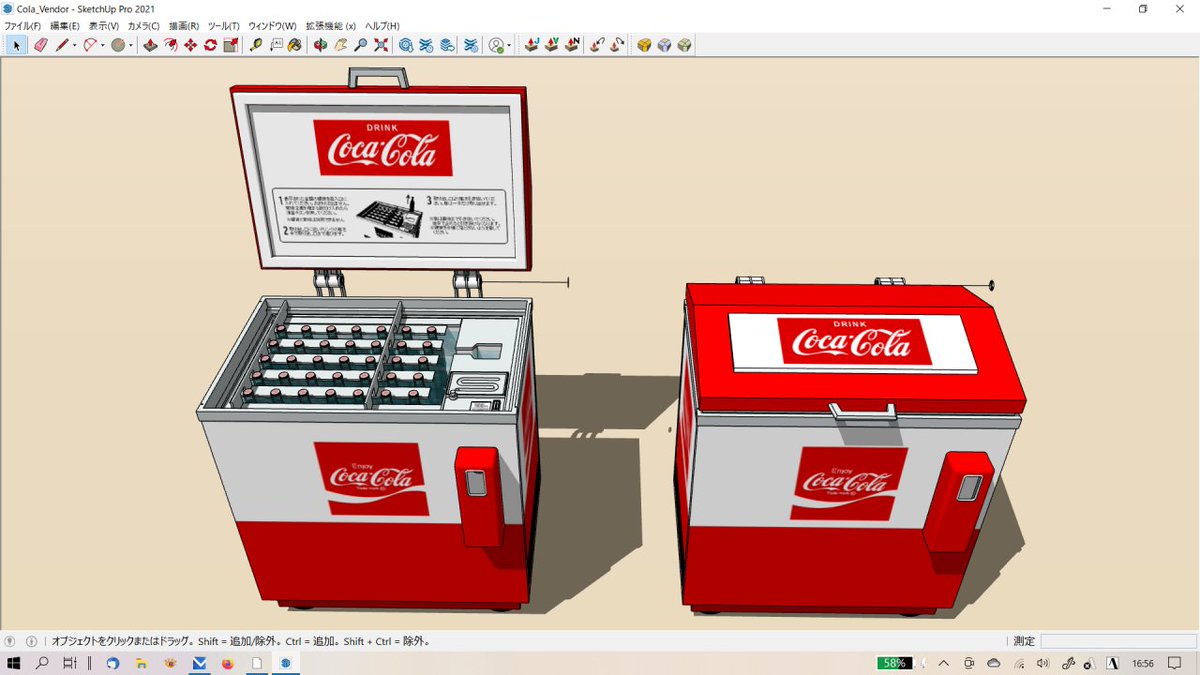Select the arrow Select tool
Screen dimensions: 1200x675
(17, 45)
